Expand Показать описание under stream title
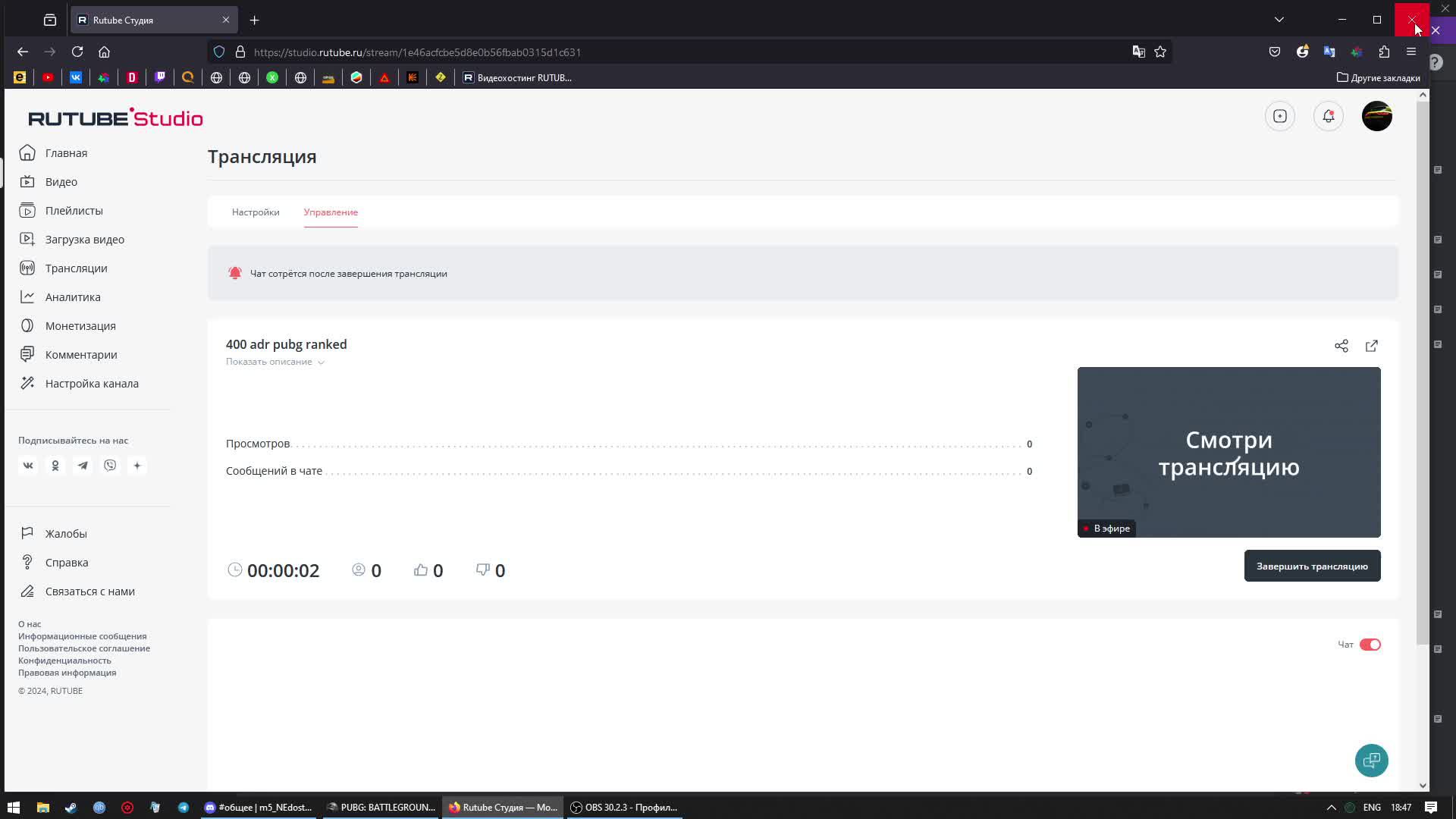The height and width of the screenshot is (819, 1456). [x=270, y=362]
